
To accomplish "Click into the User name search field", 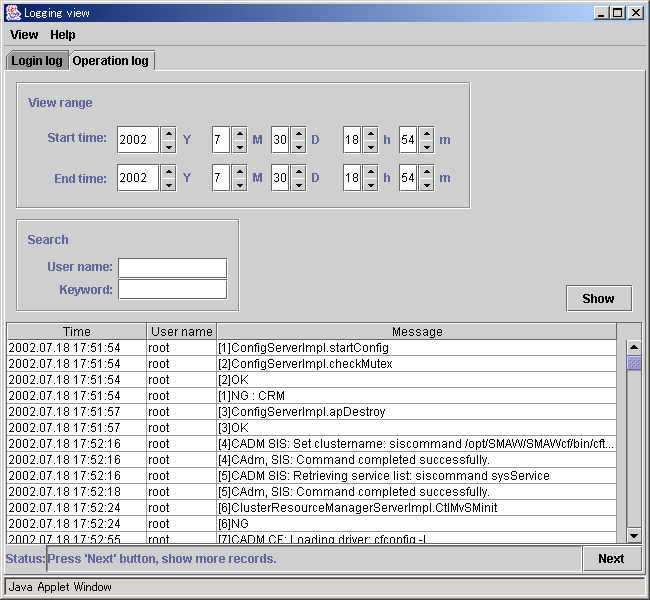I will (172, 268).
